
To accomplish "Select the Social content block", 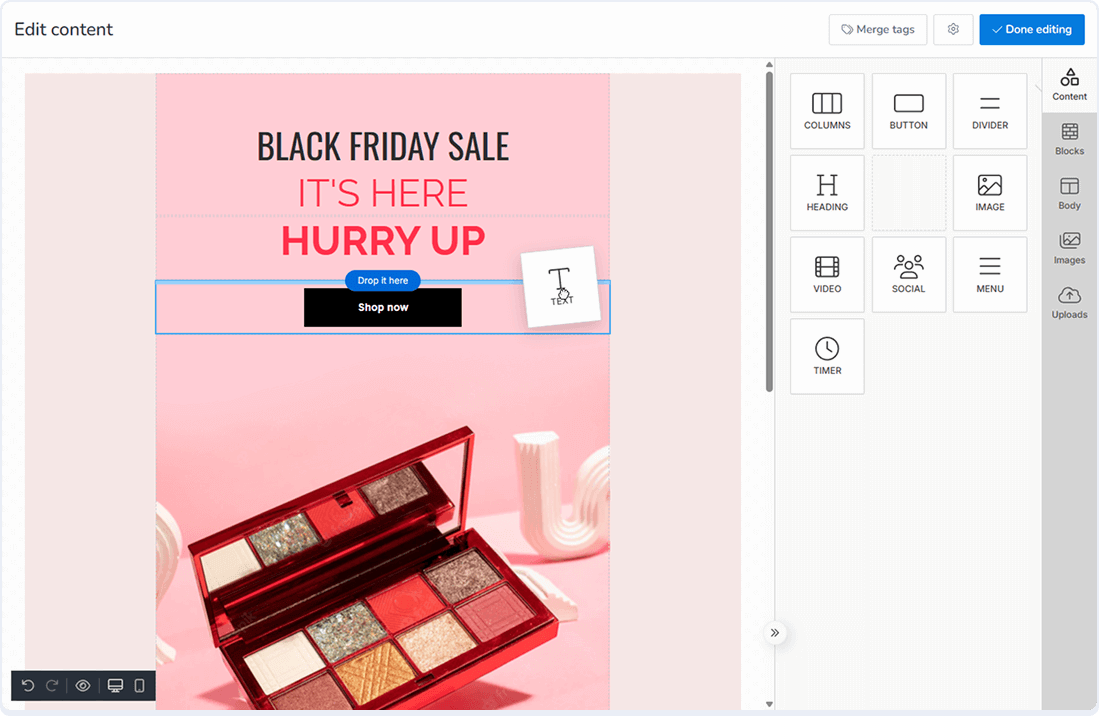I will [908, 275].
